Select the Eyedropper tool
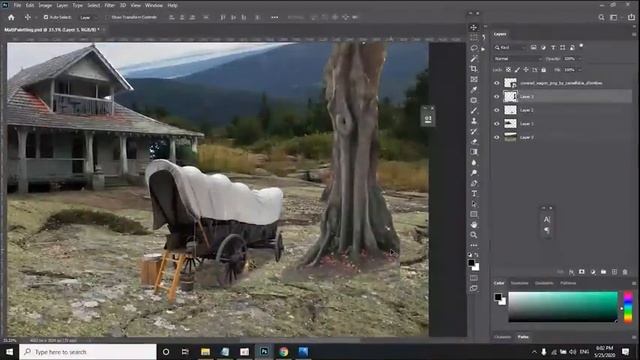The image size is (640, 360). point(473,90)
